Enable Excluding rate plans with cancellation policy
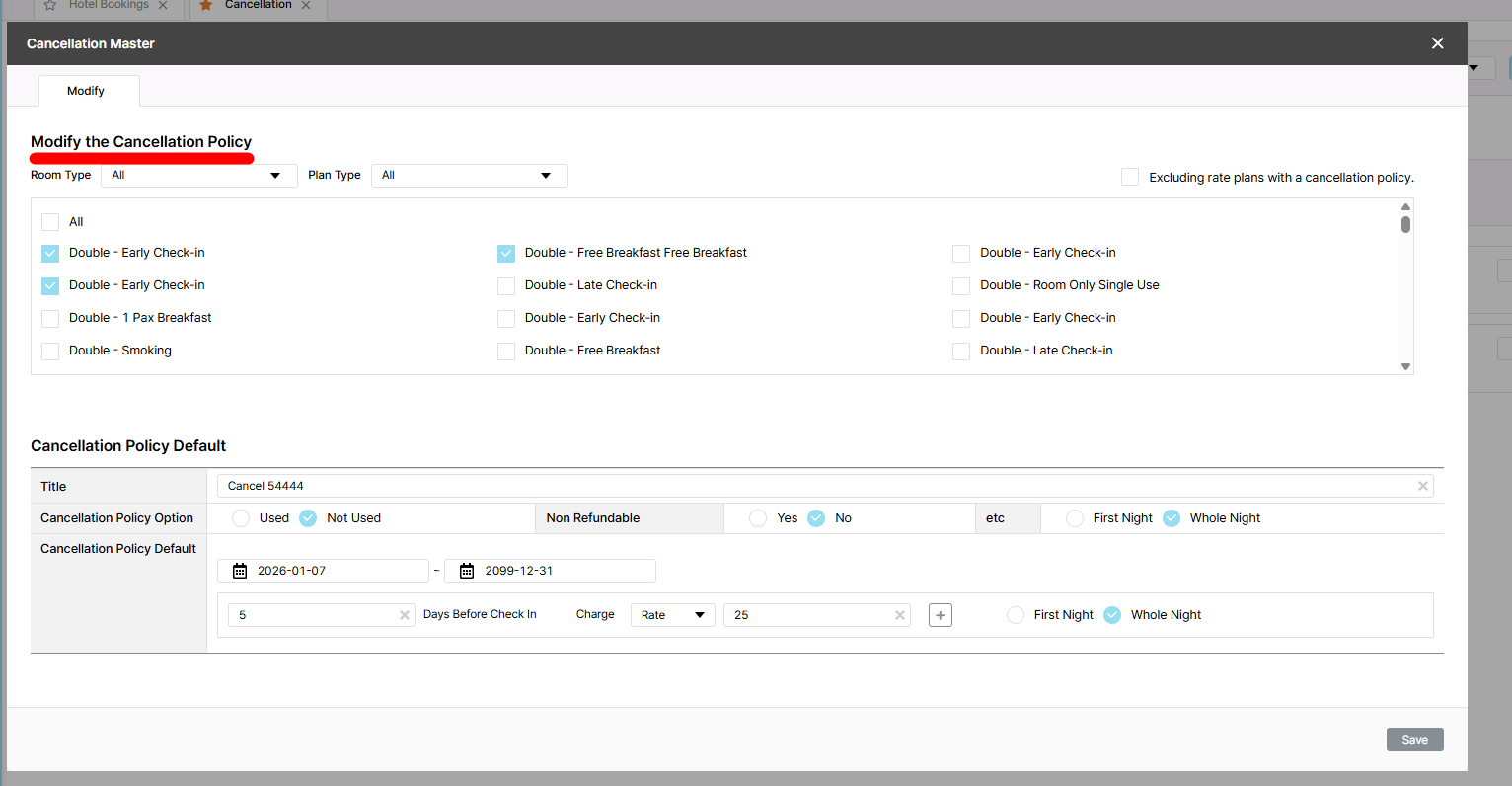 coord(1130,177)
